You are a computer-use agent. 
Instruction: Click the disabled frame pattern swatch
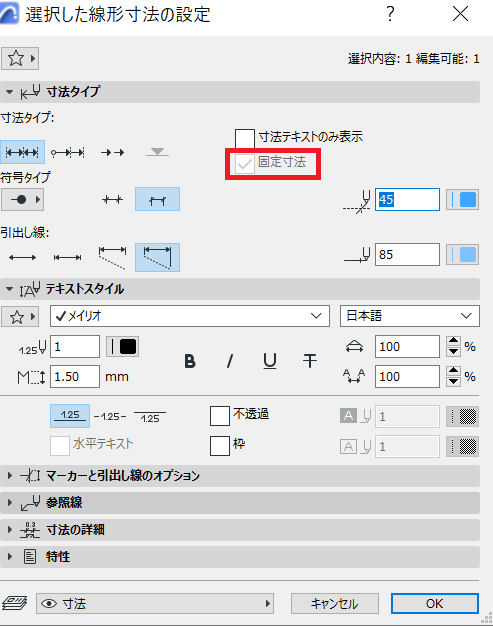[x=462, y=446]
